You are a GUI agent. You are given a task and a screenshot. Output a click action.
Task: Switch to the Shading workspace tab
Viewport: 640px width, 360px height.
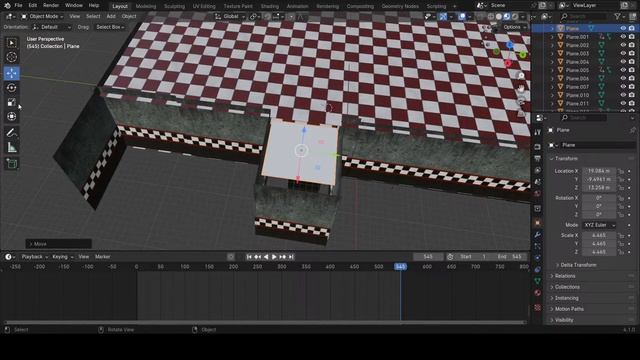[x=270, y=6]
